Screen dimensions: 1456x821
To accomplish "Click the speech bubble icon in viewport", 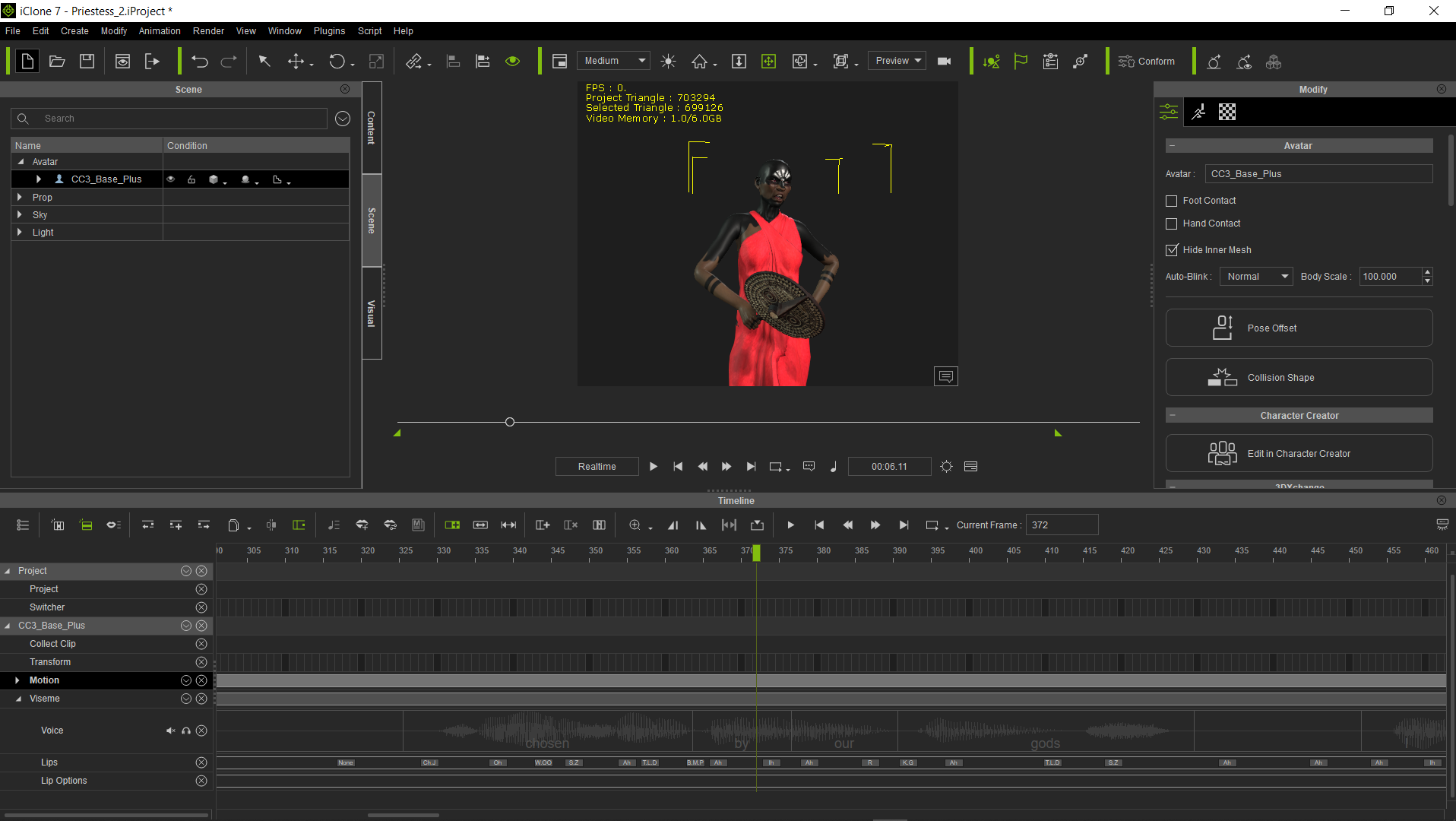I will point(946,376).
